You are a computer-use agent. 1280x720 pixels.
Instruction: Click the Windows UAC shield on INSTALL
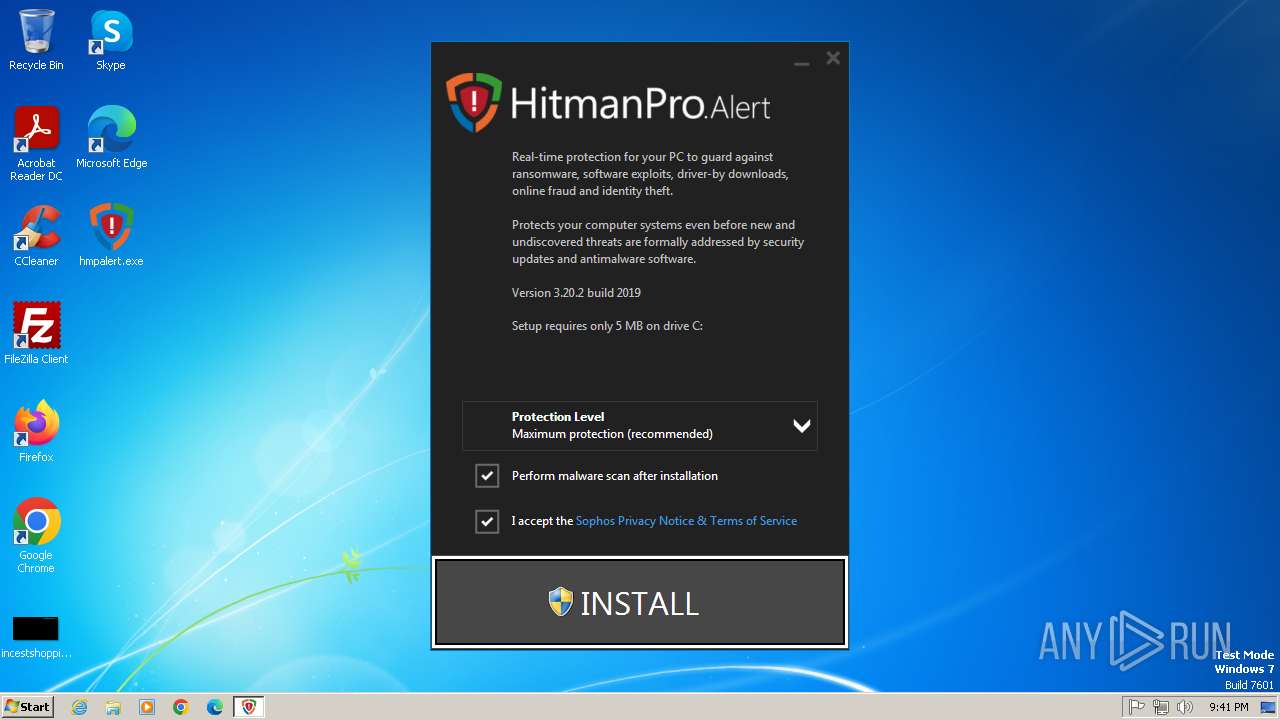pyautogui.click(x=561, y=602)
